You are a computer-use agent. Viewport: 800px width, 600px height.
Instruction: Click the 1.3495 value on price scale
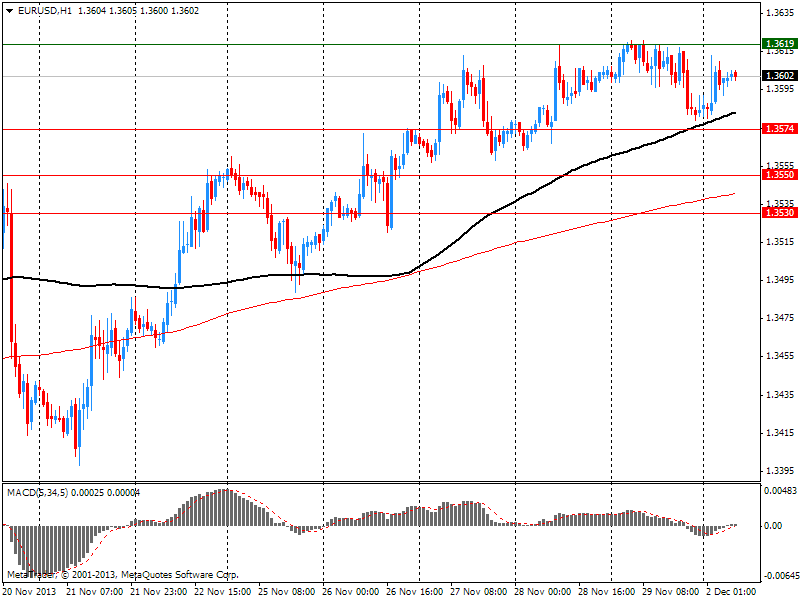(779, 280)
